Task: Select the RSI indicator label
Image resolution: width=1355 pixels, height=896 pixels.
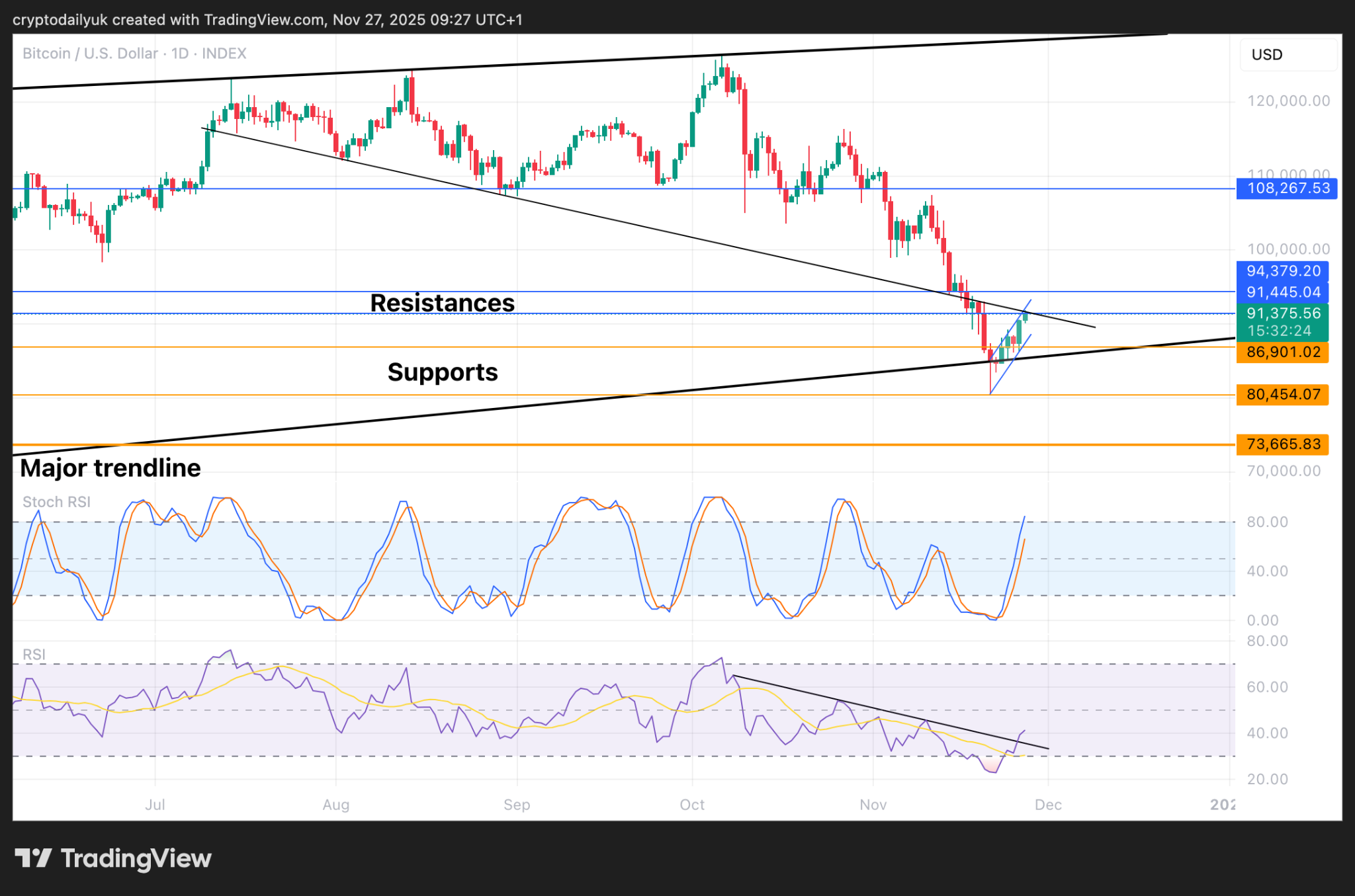Action: (34, 655)
